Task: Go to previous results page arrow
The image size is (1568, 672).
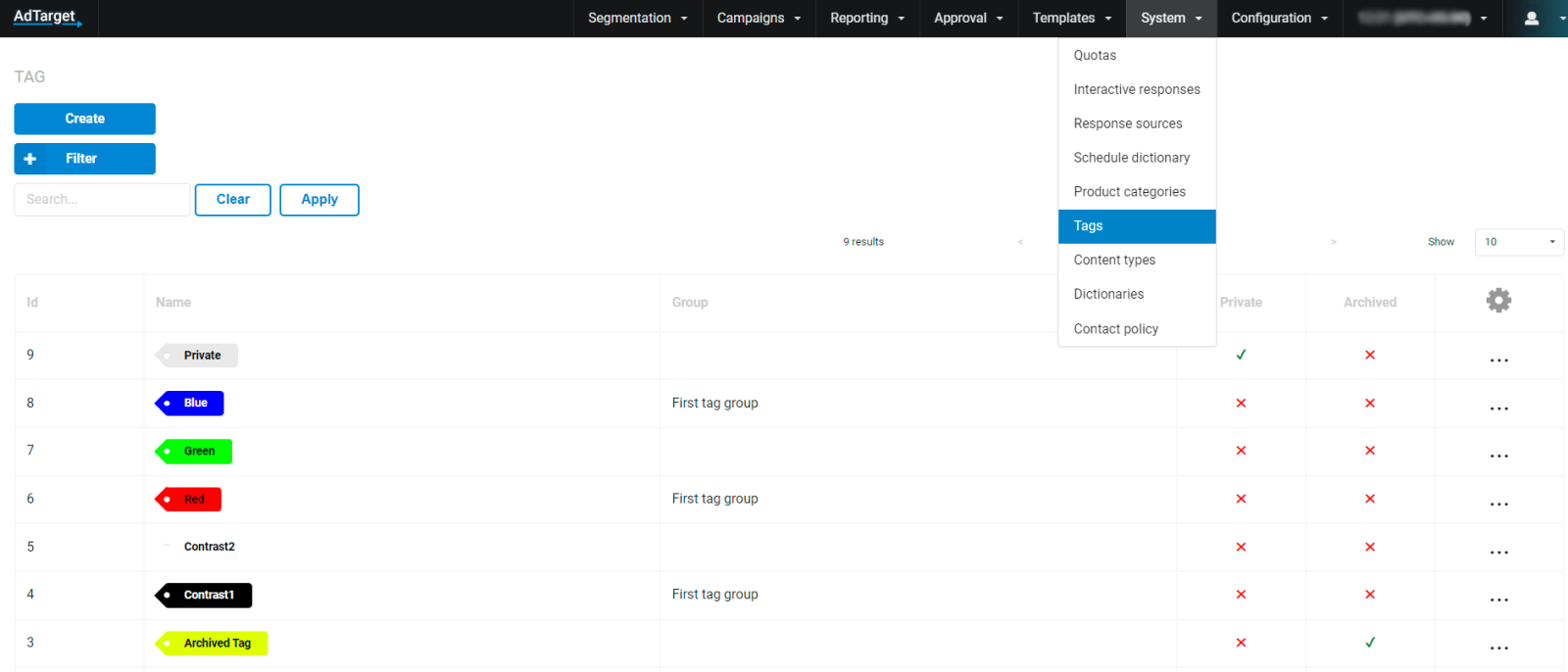Action: click(x=1020, y=242)
